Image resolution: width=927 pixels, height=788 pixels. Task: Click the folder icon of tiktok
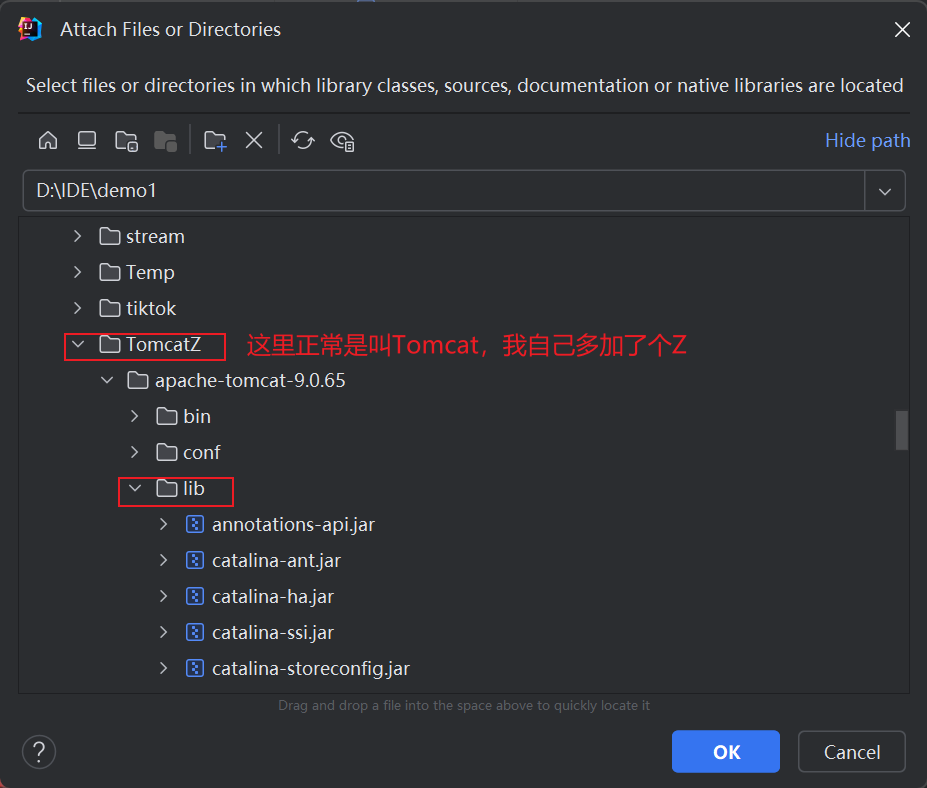[109, 308]
